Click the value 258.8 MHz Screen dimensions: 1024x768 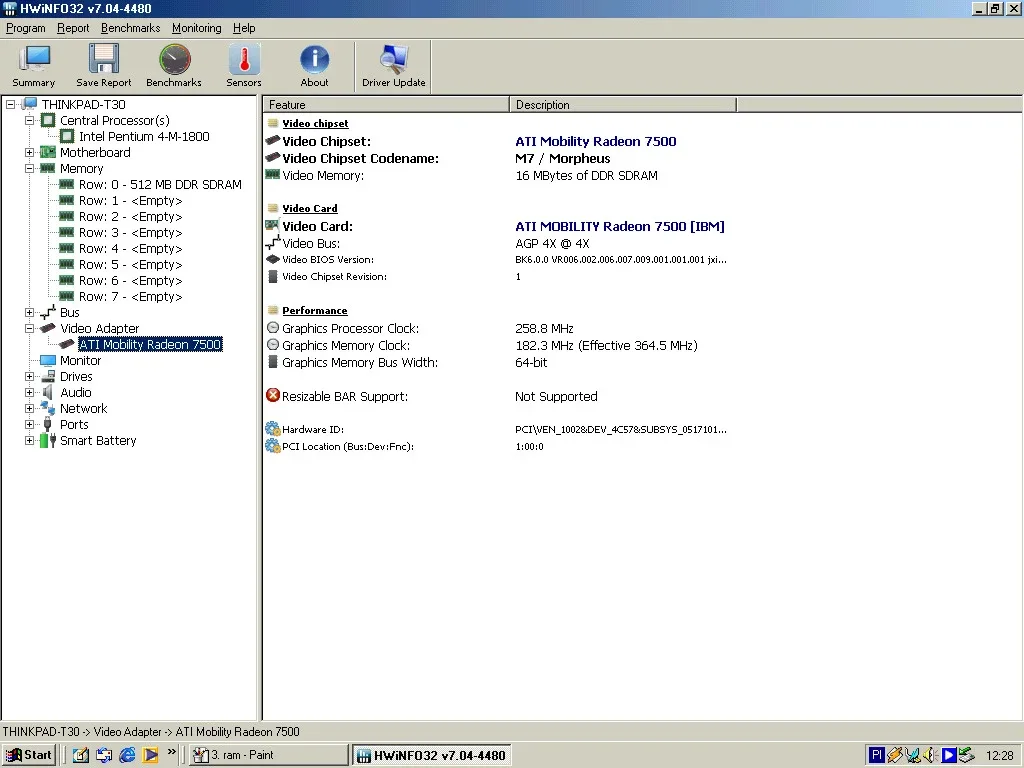[544, 328]
